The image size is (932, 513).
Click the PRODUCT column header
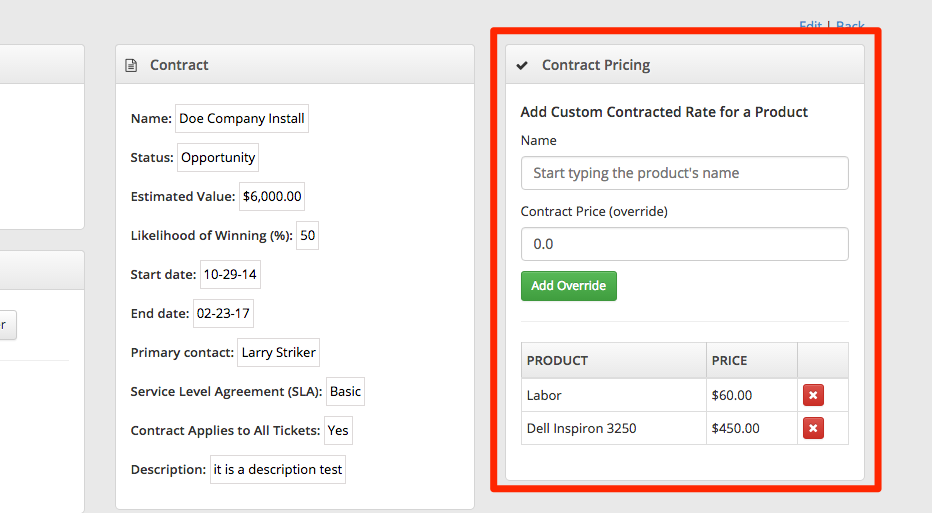click(557, 360)
